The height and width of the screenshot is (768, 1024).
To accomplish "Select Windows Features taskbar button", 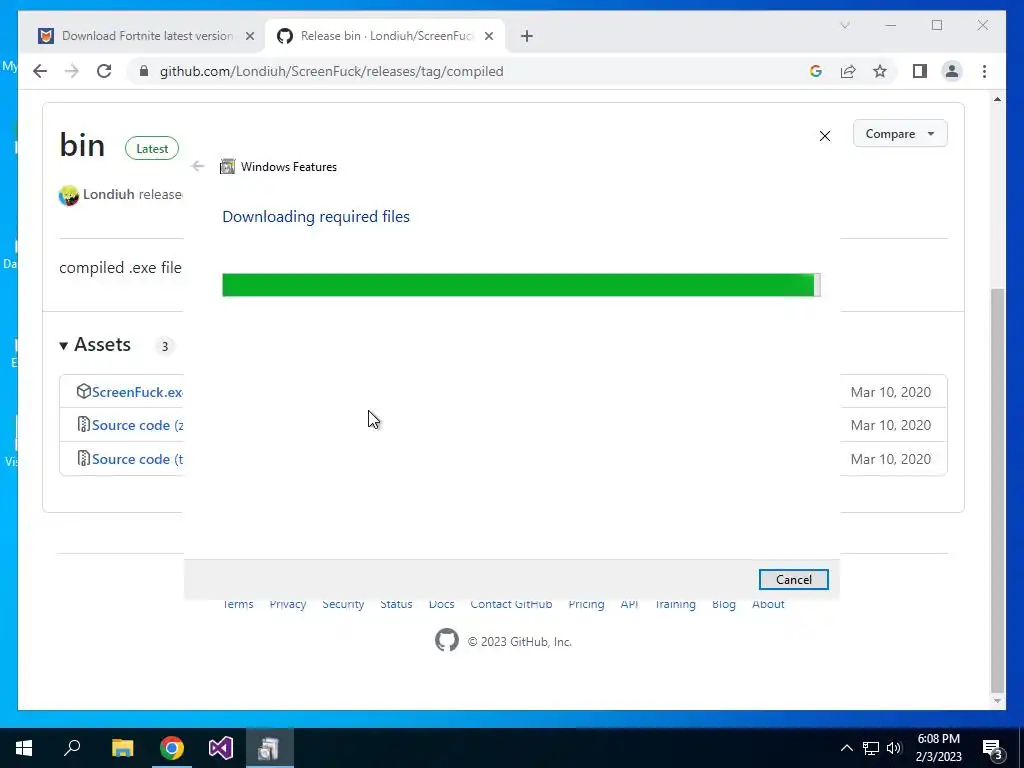I will [269, 748].
